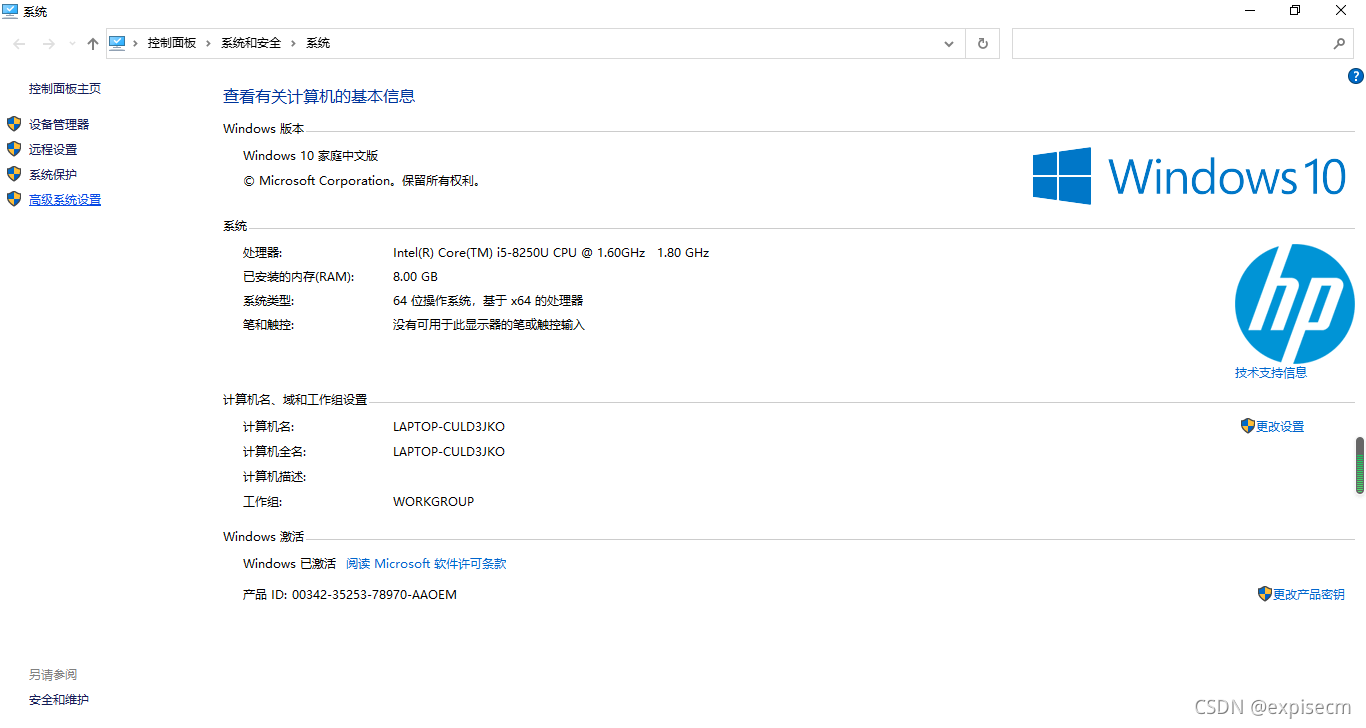
Task: Go to Control Panel Home (控制面板主页)
Action: click(x=65, y=88)
